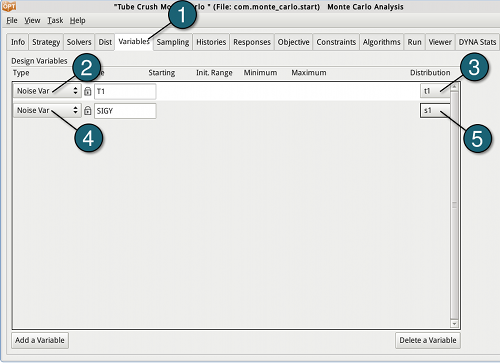The image size is (500, 364).
Task: Edit the SIGY variable name field
Action: click(125, 111)
